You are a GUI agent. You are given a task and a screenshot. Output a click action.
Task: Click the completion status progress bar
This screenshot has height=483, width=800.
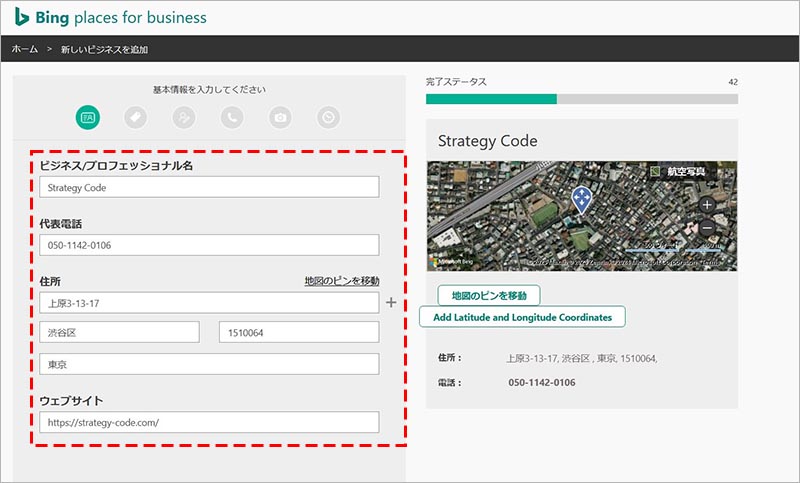tap(582, 99)
